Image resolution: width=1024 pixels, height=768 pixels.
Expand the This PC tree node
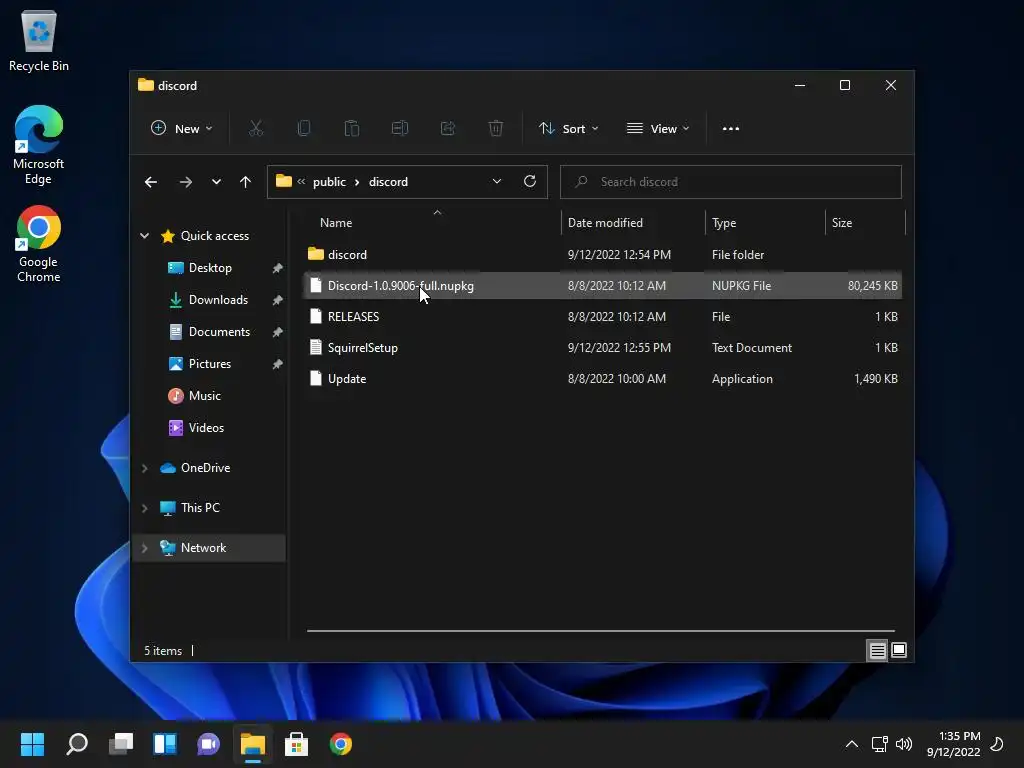[x=144, y=508]
